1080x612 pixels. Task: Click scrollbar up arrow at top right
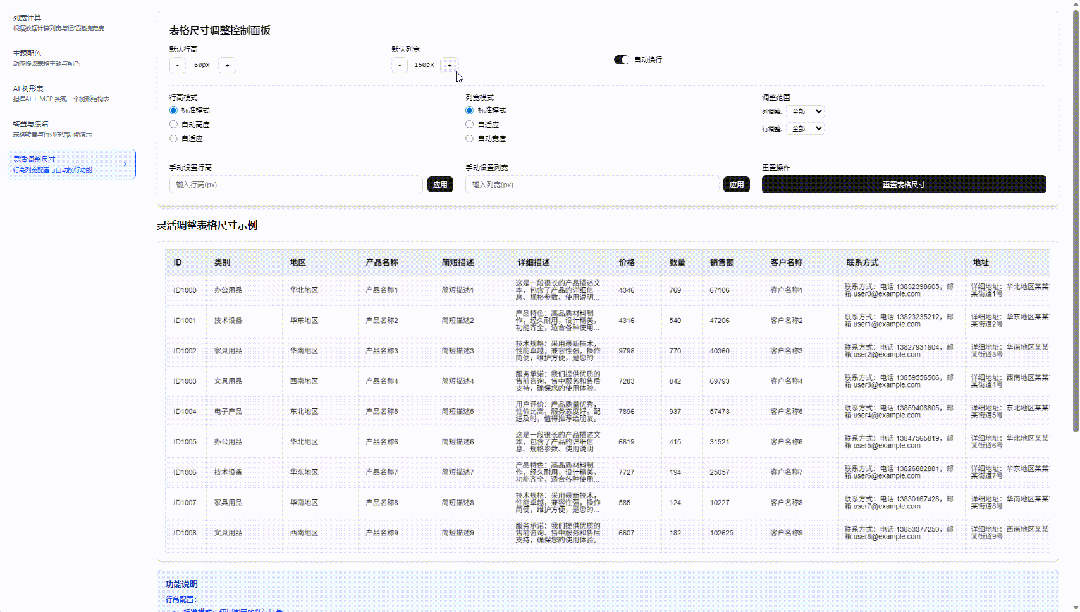[x=1075, y=4]
